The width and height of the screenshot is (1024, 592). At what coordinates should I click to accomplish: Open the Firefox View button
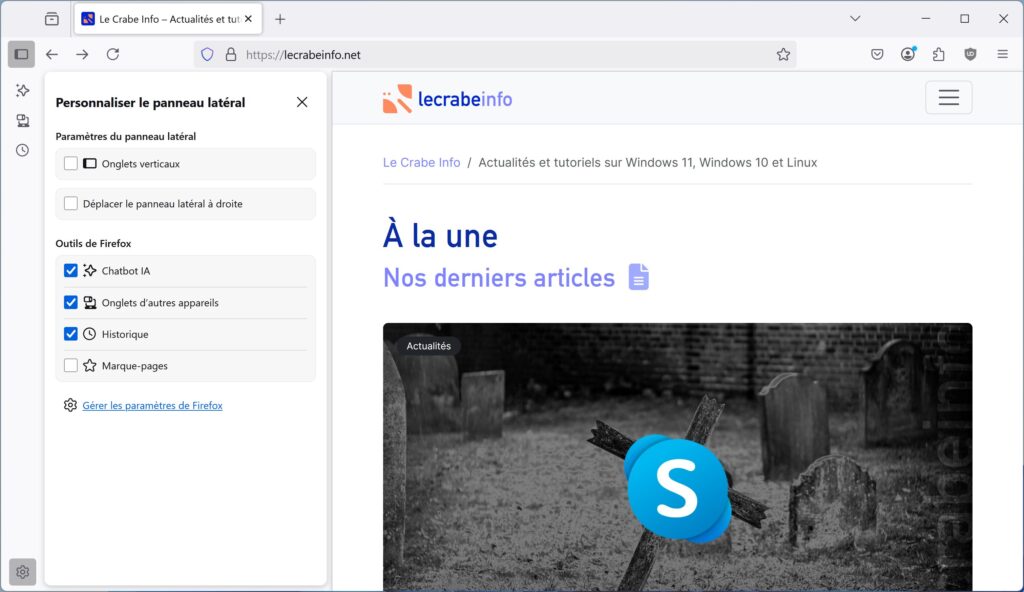[x=52, y=19]
